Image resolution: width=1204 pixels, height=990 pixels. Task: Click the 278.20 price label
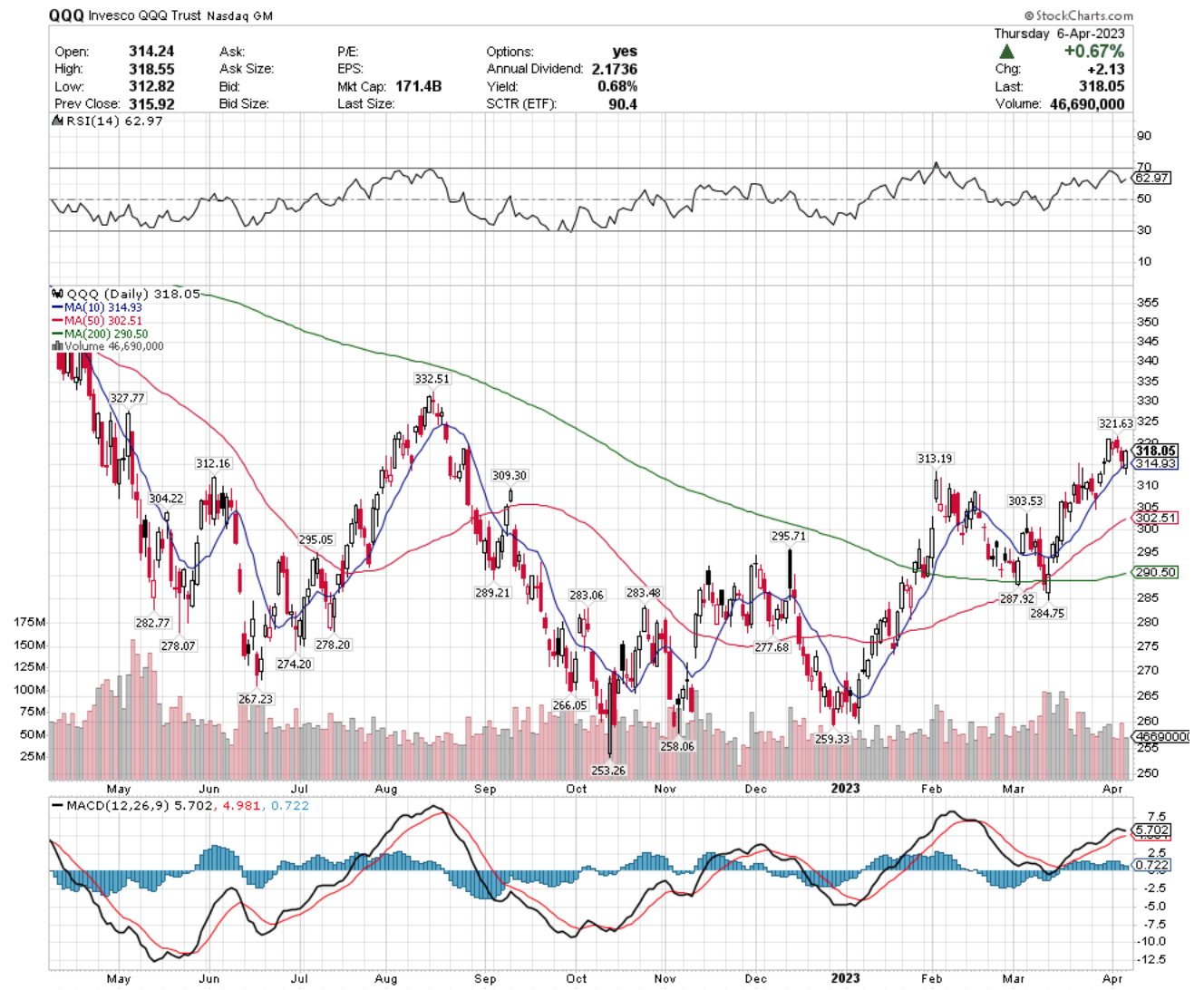[x=333, y=645]
